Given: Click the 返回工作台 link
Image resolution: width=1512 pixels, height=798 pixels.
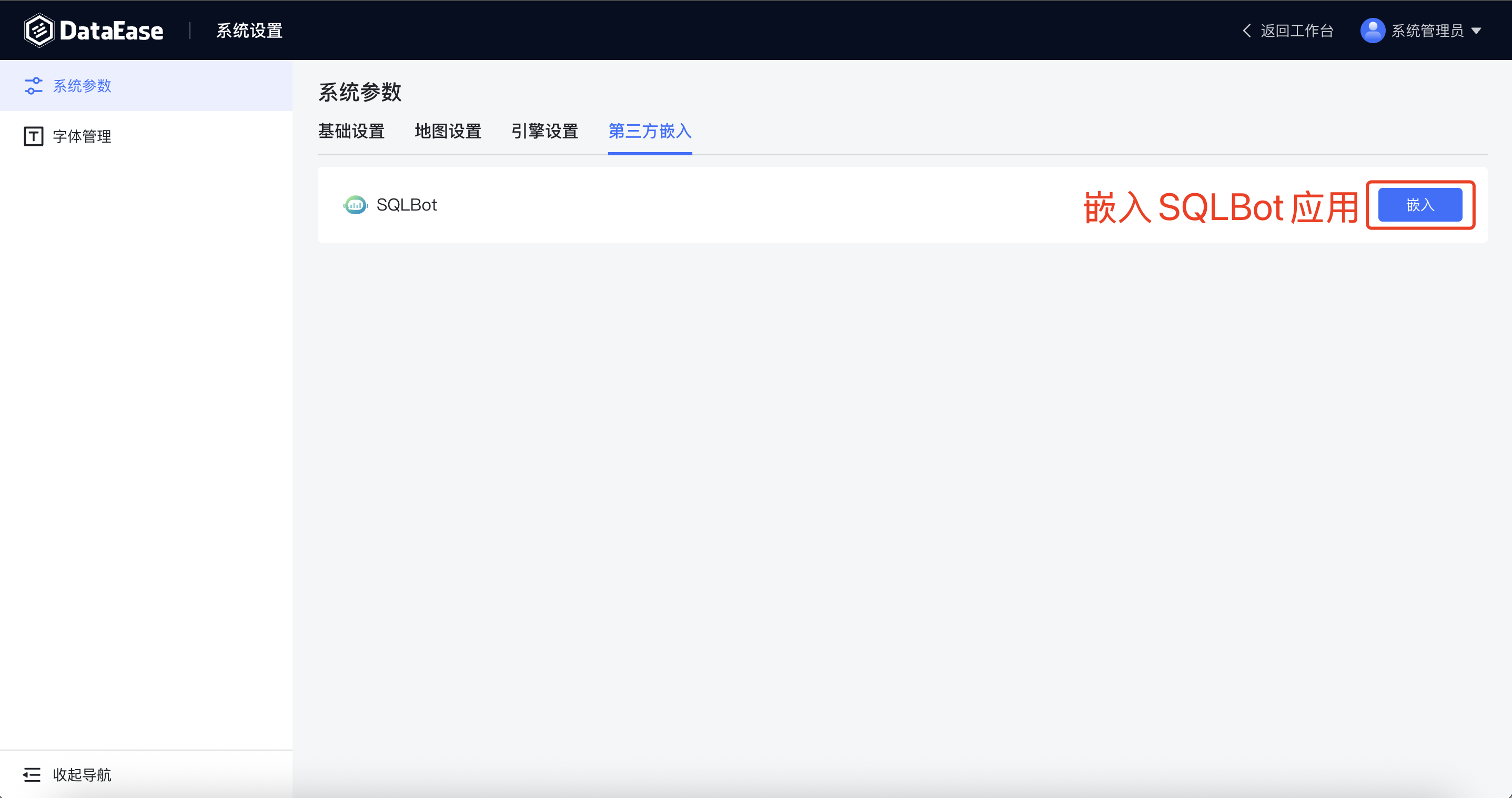Looking at the screenshot, I should point(1297,31).
